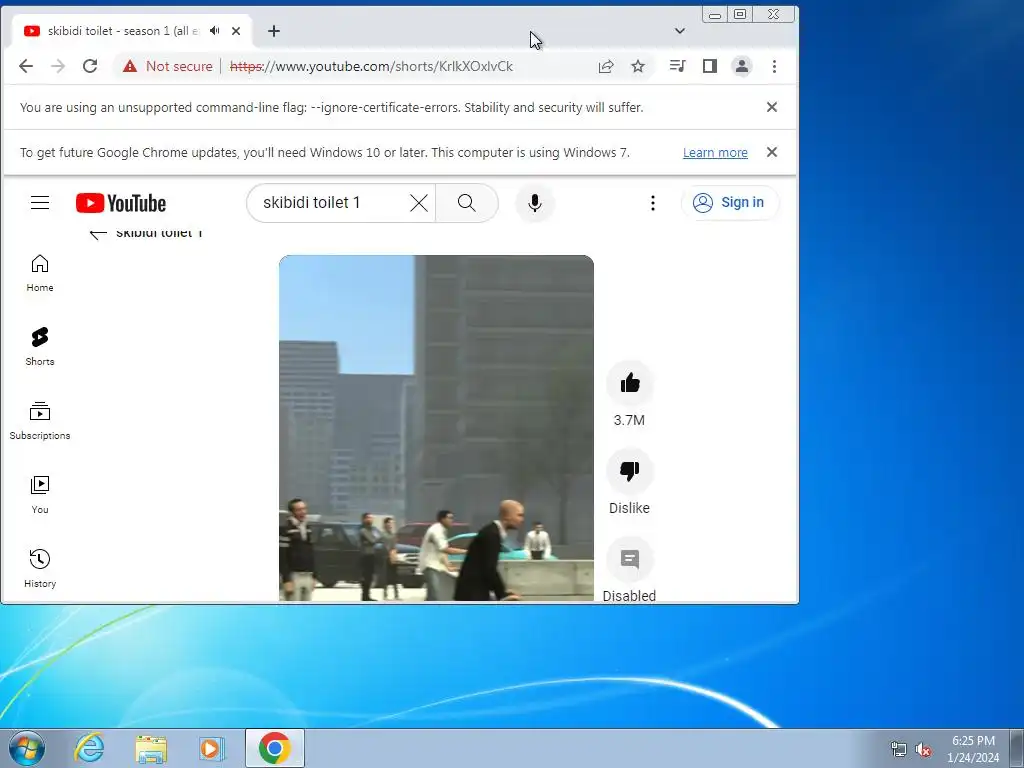Reload the page
The image size is (1024, 768).
pyautogui.click(x=90, y=66)
